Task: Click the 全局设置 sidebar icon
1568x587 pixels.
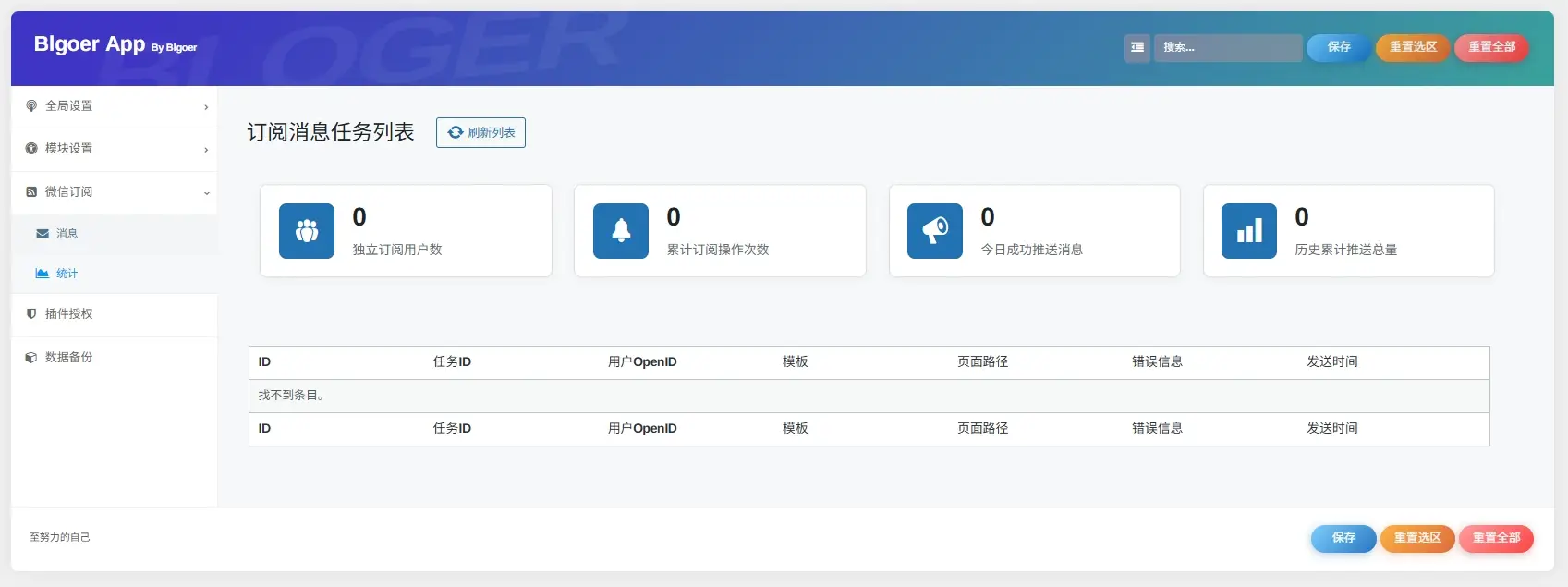Action: coord(31,106)
